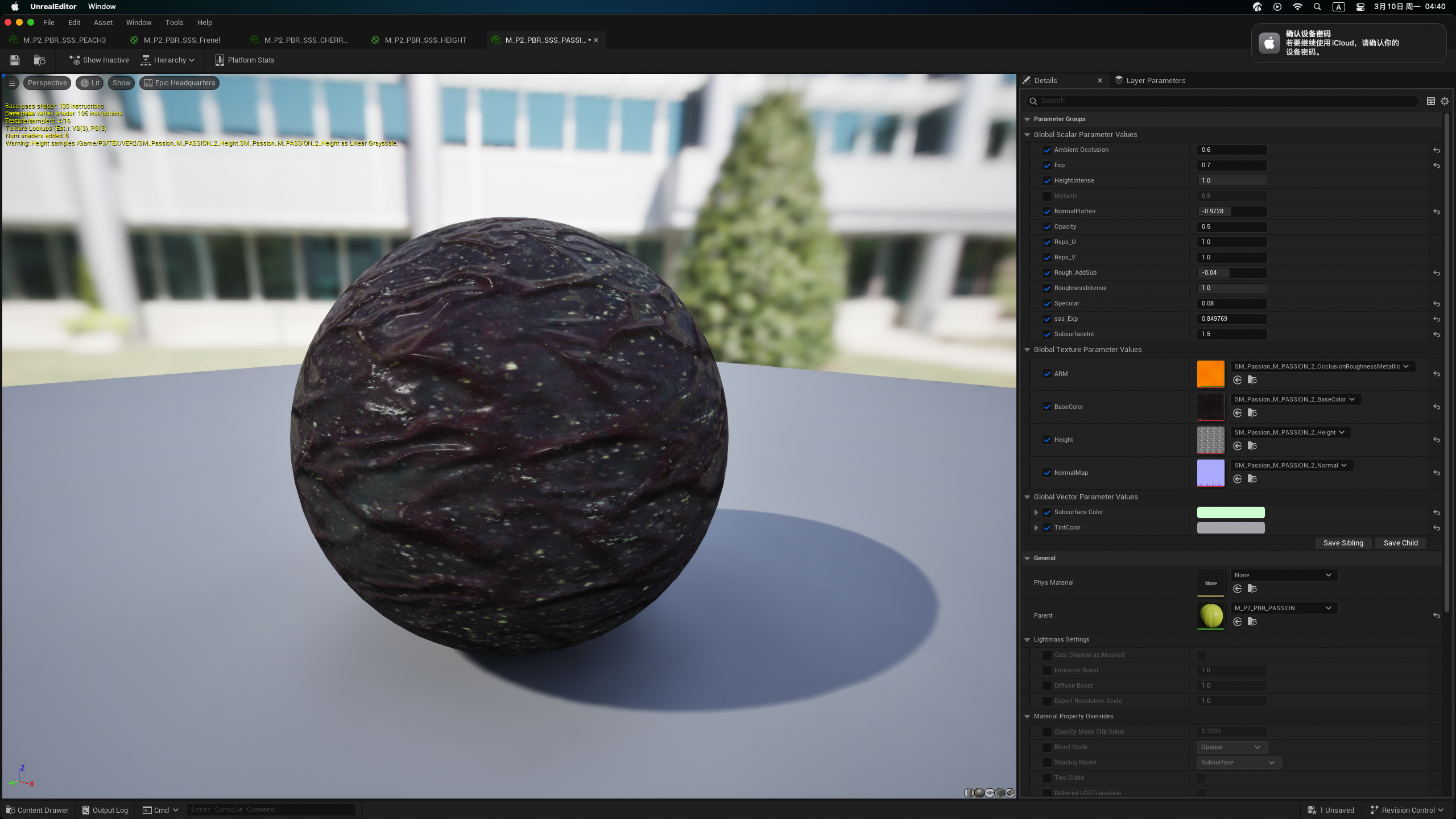Browse to Height texture in Content Browser

pyautogui.click(x=1252, y=446)
